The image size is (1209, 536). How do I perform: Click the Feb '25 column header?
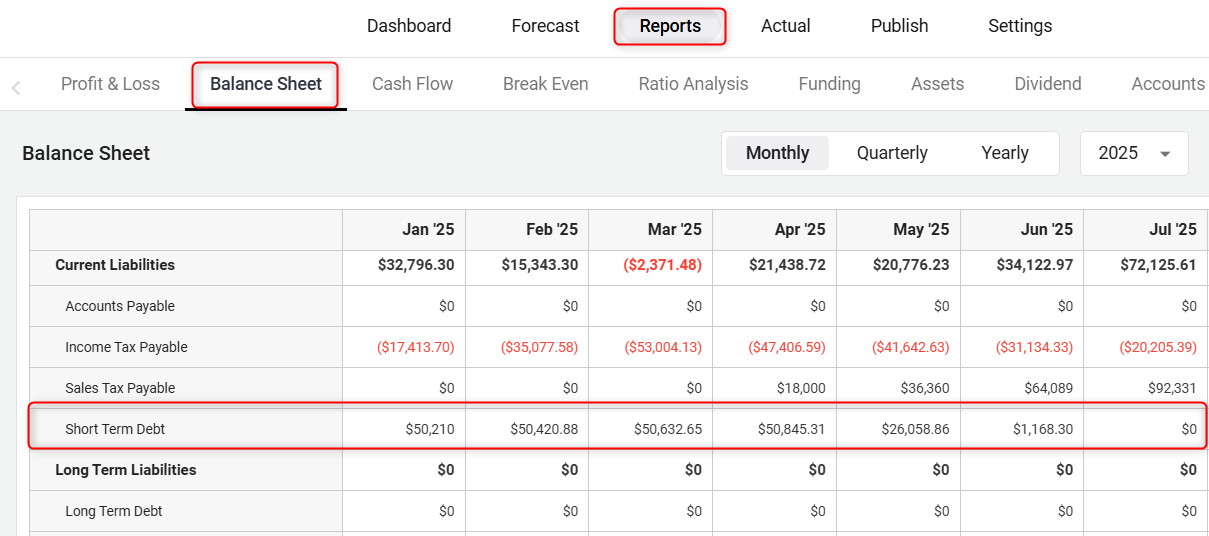(x=552, y=230)
